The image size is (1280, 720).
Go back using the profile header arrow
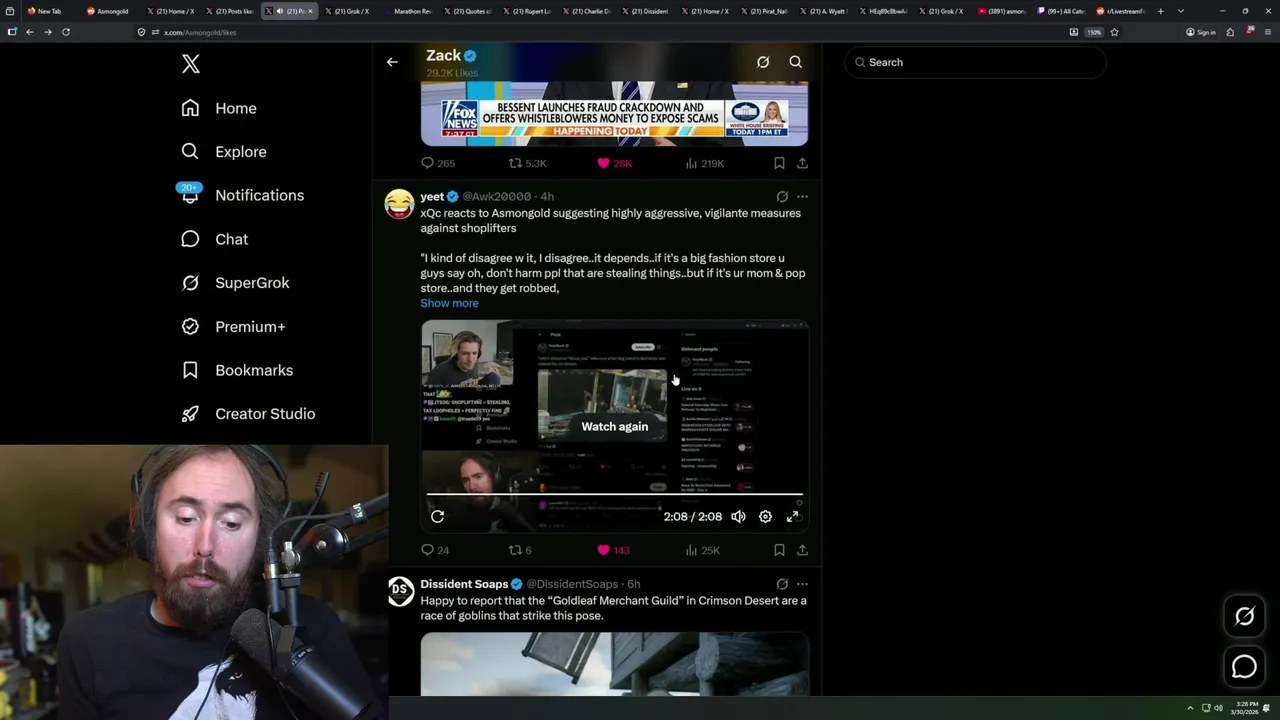(x=392, y=62)
